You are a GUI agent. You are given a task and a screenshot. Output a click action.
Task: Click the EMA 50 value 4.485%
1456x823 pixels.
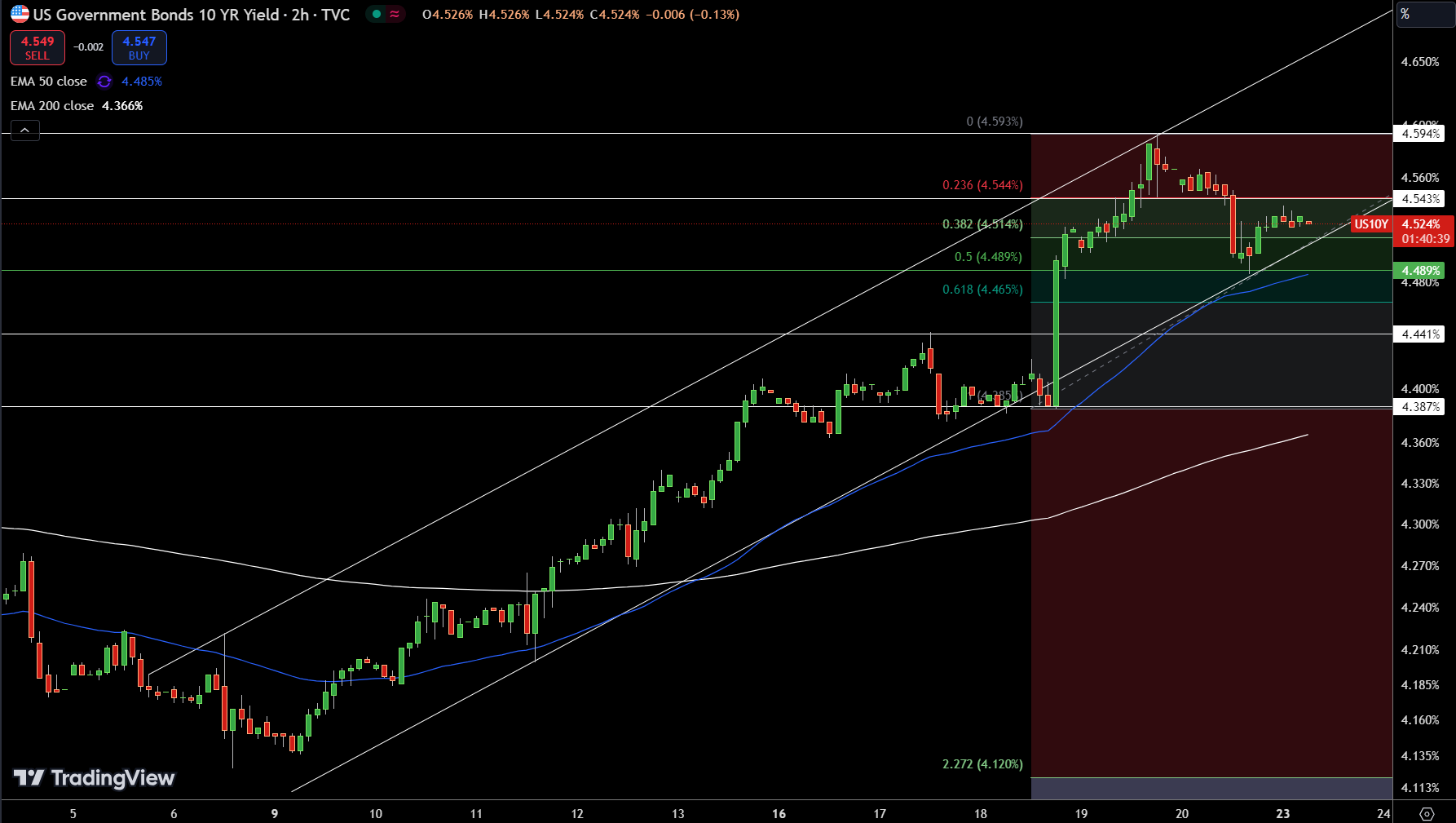tap(142, 82)
